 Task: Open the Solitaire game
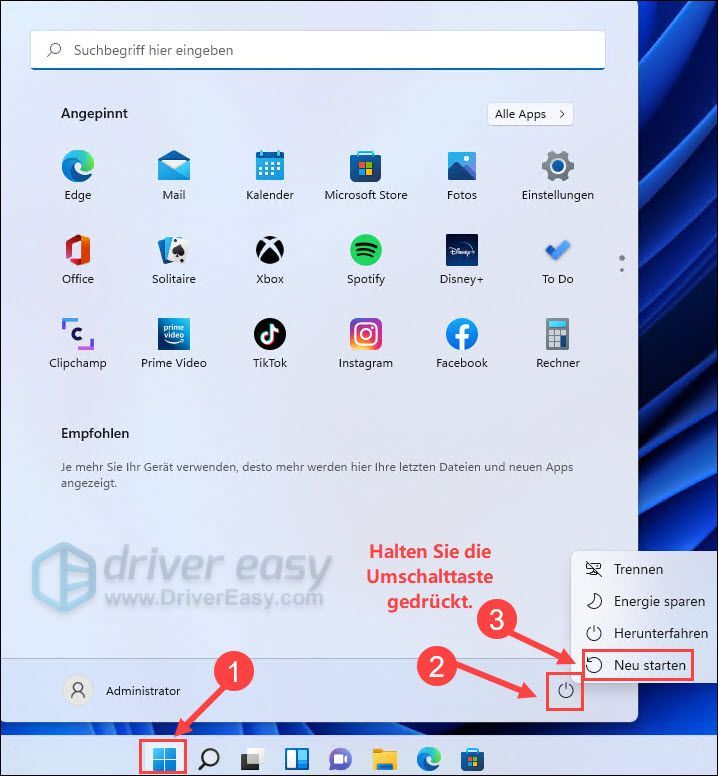click(174, 259)
